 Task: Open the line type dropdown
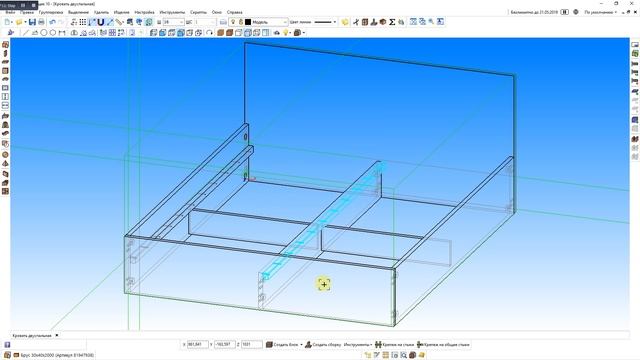[x=325, y=22]
